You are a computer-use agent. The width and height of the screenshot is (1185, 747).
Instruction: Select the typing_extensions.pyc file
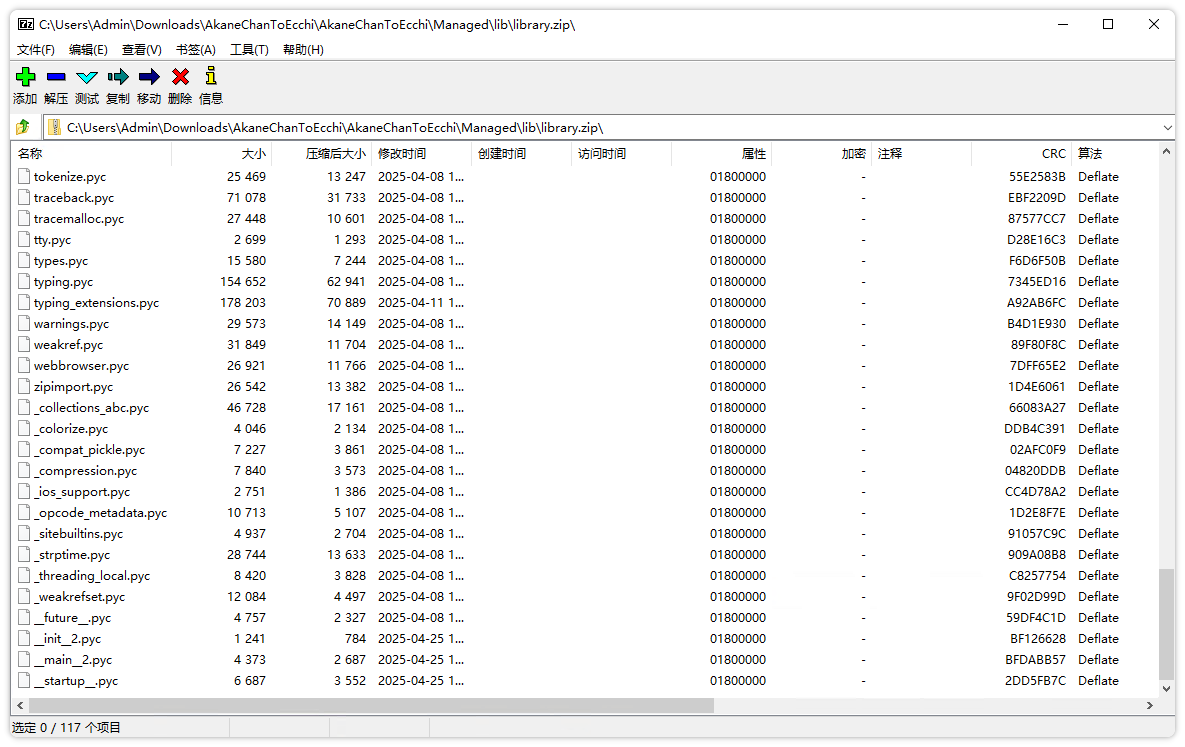[x=96, y=303]
